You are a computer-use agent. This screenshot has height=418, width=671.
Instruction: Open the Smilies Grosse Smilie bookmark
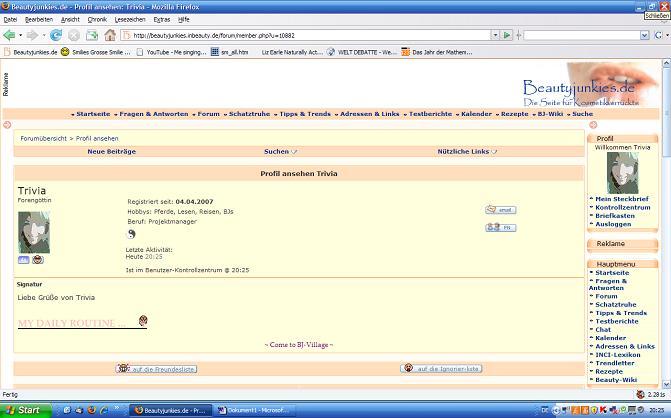coord(96,52)
